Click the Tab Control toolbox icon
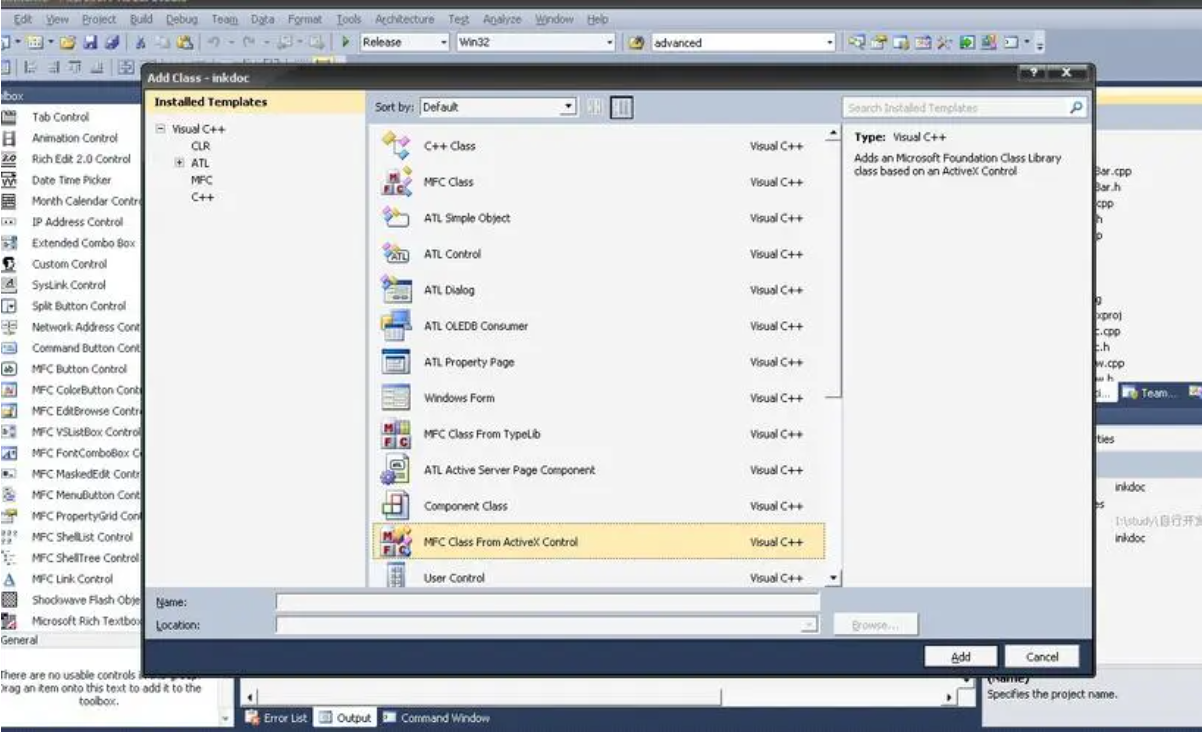The image size is (1202, 732). pyautogui.click(x=11, y=117)
